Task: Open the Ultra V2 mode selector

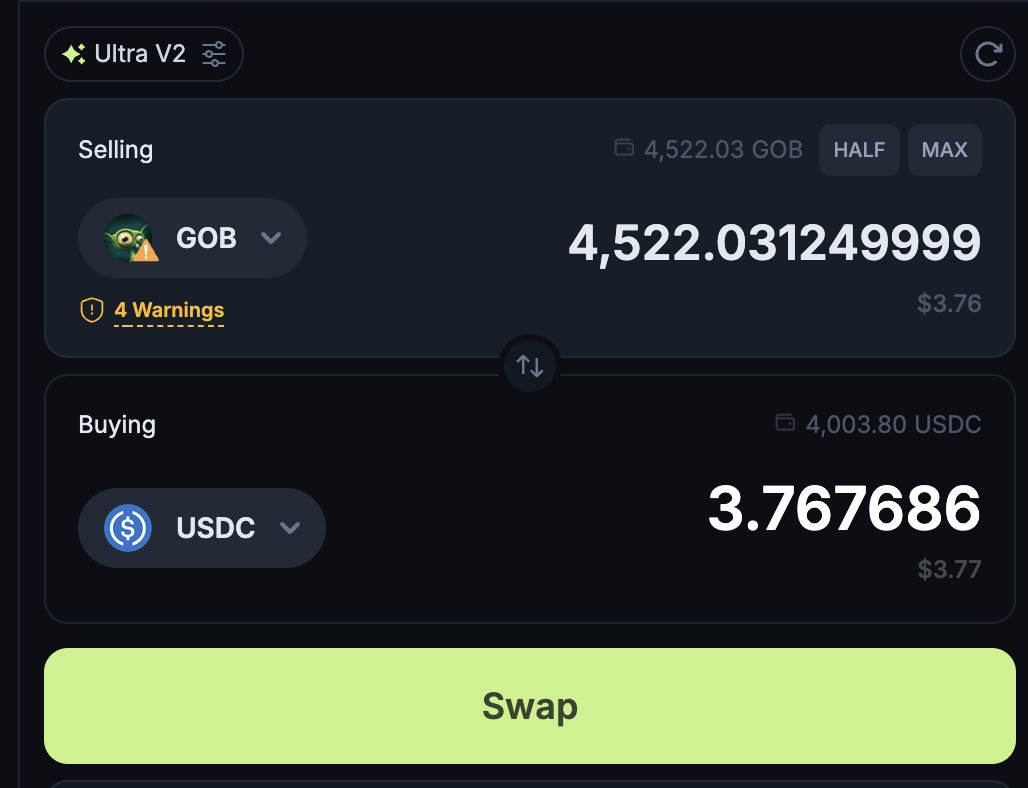Action: tap(144, 54)
